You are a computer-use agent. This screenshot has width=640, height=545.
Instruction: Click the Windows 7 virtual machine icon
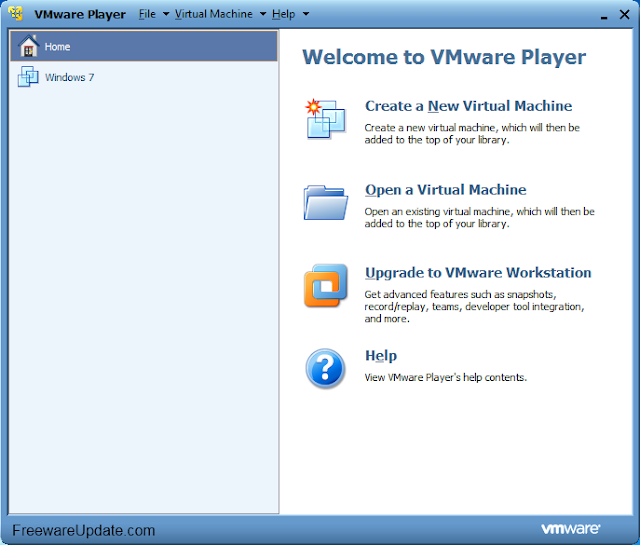point(28,76)
